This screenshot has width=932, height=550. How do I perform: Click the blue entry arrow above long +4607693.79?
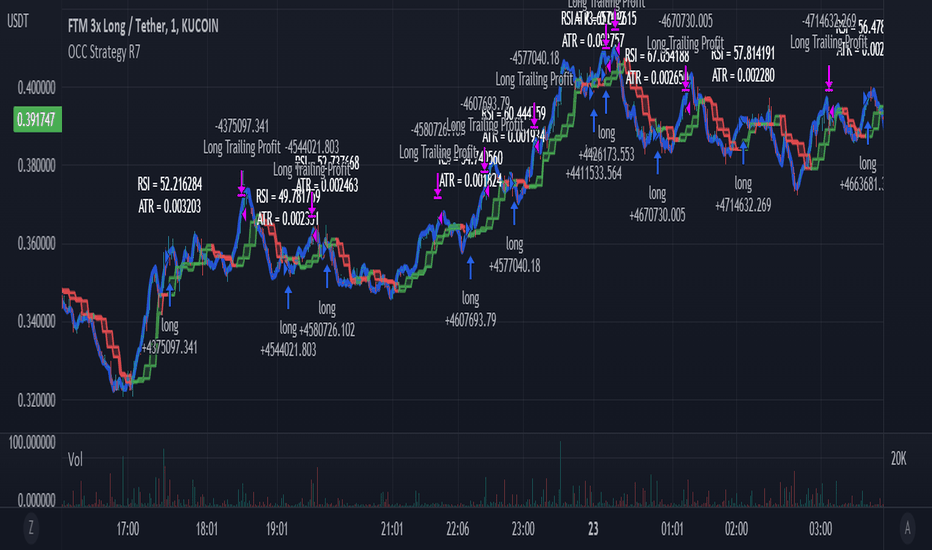click(470, 268)
